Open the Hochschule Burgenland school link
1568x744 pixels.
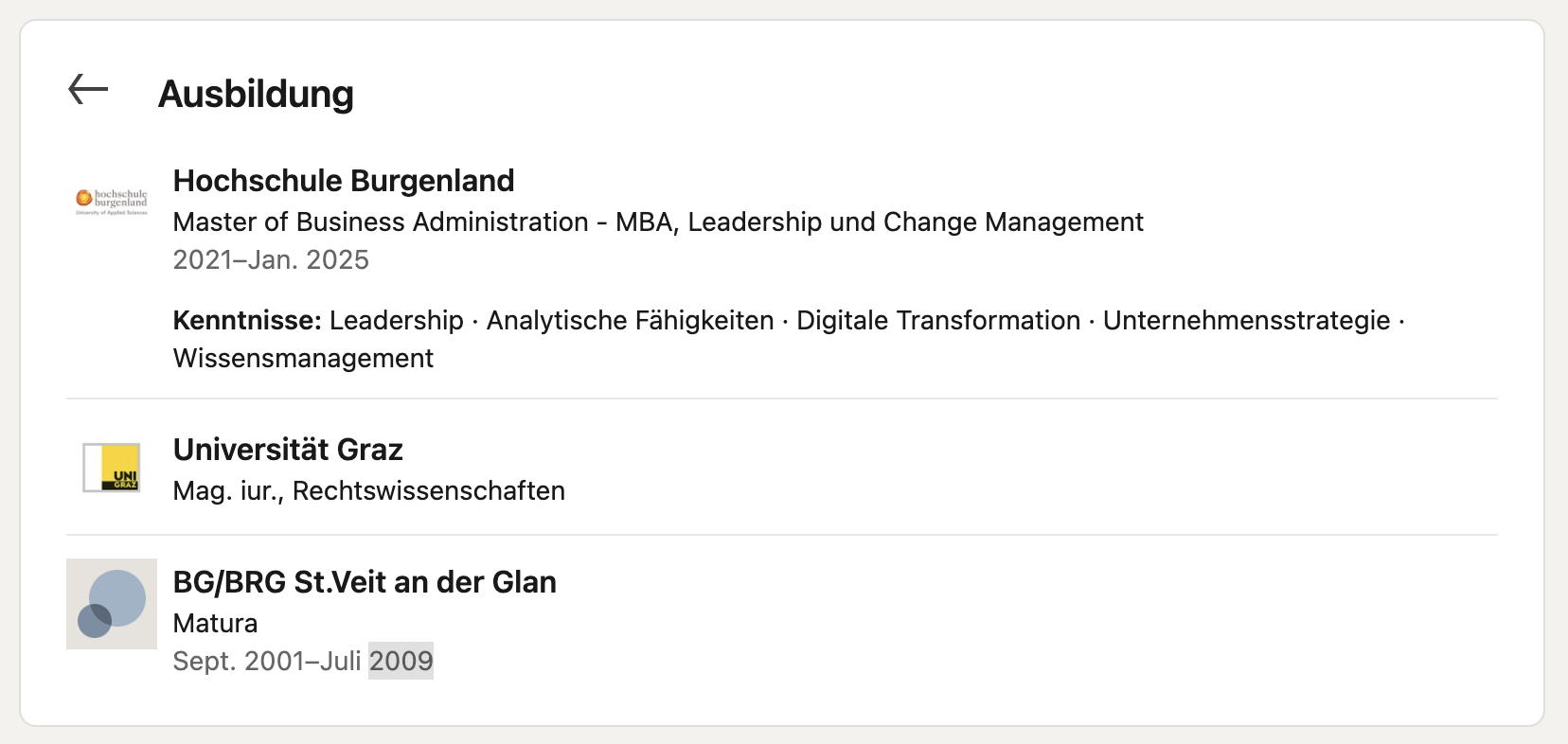(x=344, y=181)
